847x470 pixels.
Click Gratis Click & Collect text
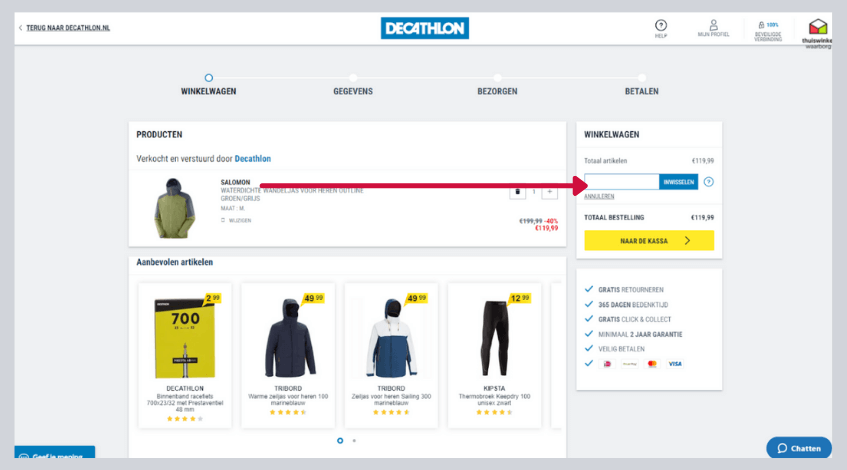click(x=635, y=319)
